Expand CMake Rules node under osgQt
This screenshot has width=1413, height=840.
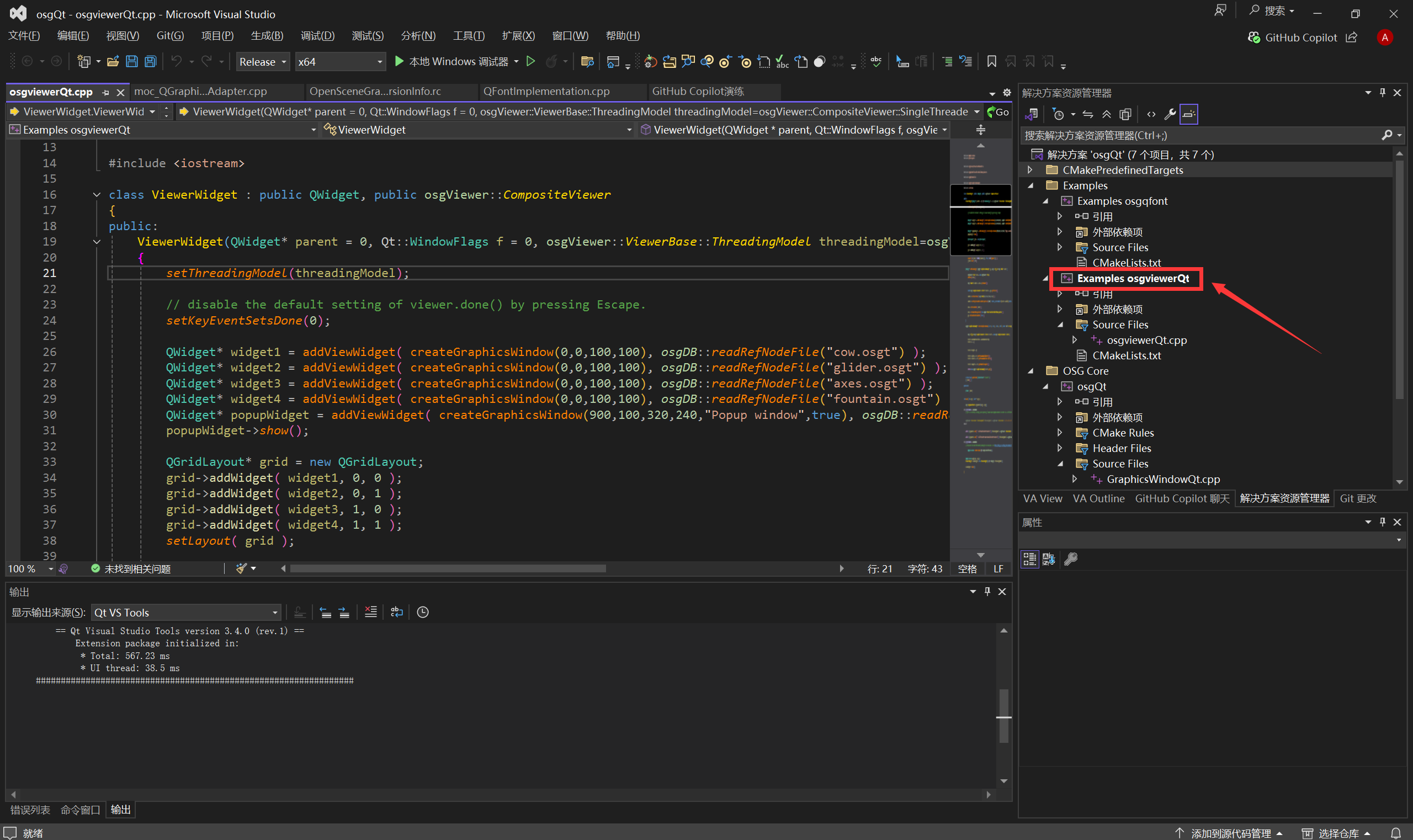tap(1060, 433)
